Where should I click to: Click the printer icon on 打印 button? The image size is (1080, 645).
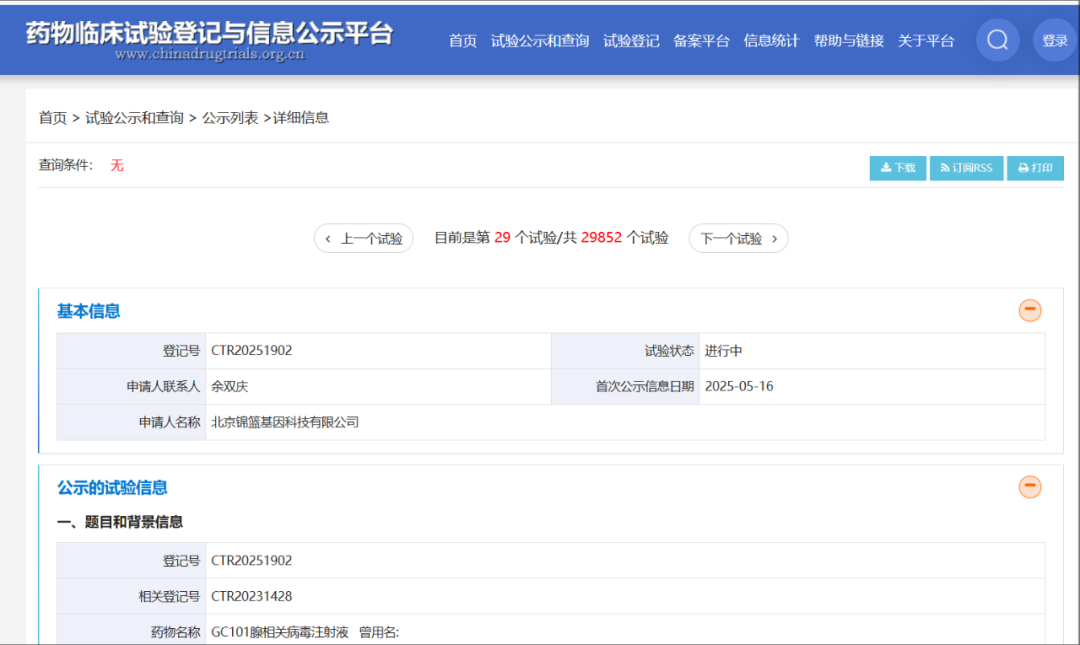[1021, 167]
